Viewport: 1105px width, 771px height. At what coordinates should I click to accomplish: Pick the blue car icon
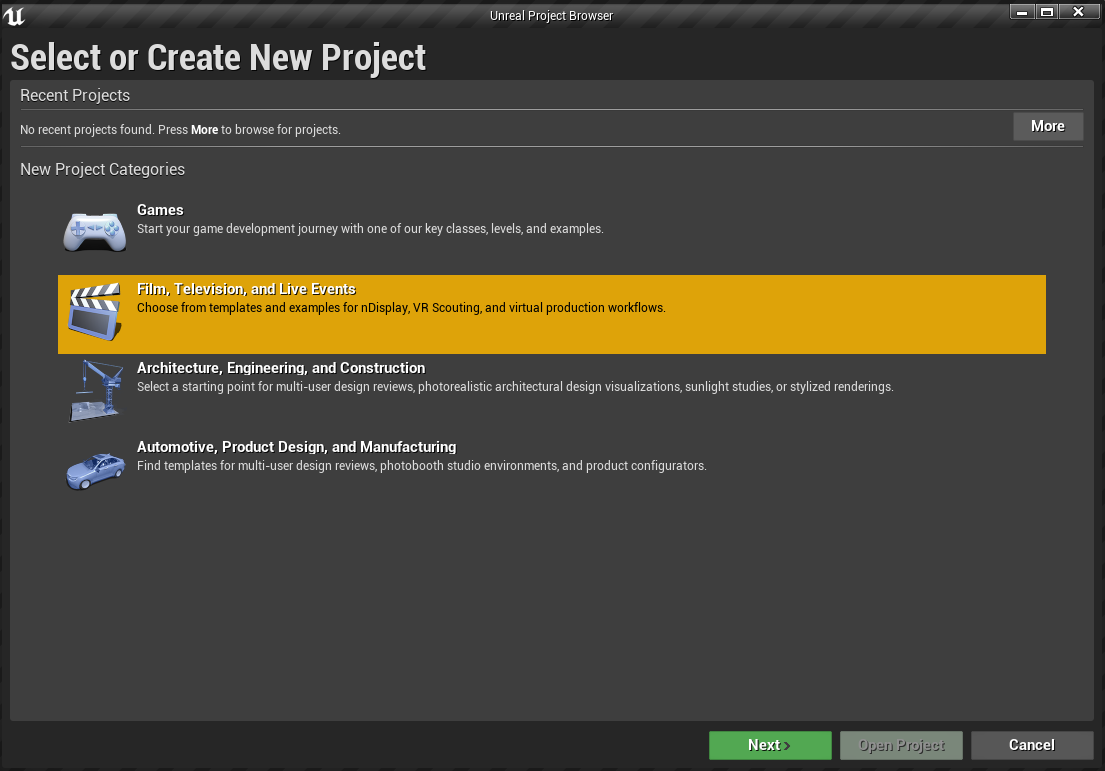pyautogui.click(x=95, y=469)
